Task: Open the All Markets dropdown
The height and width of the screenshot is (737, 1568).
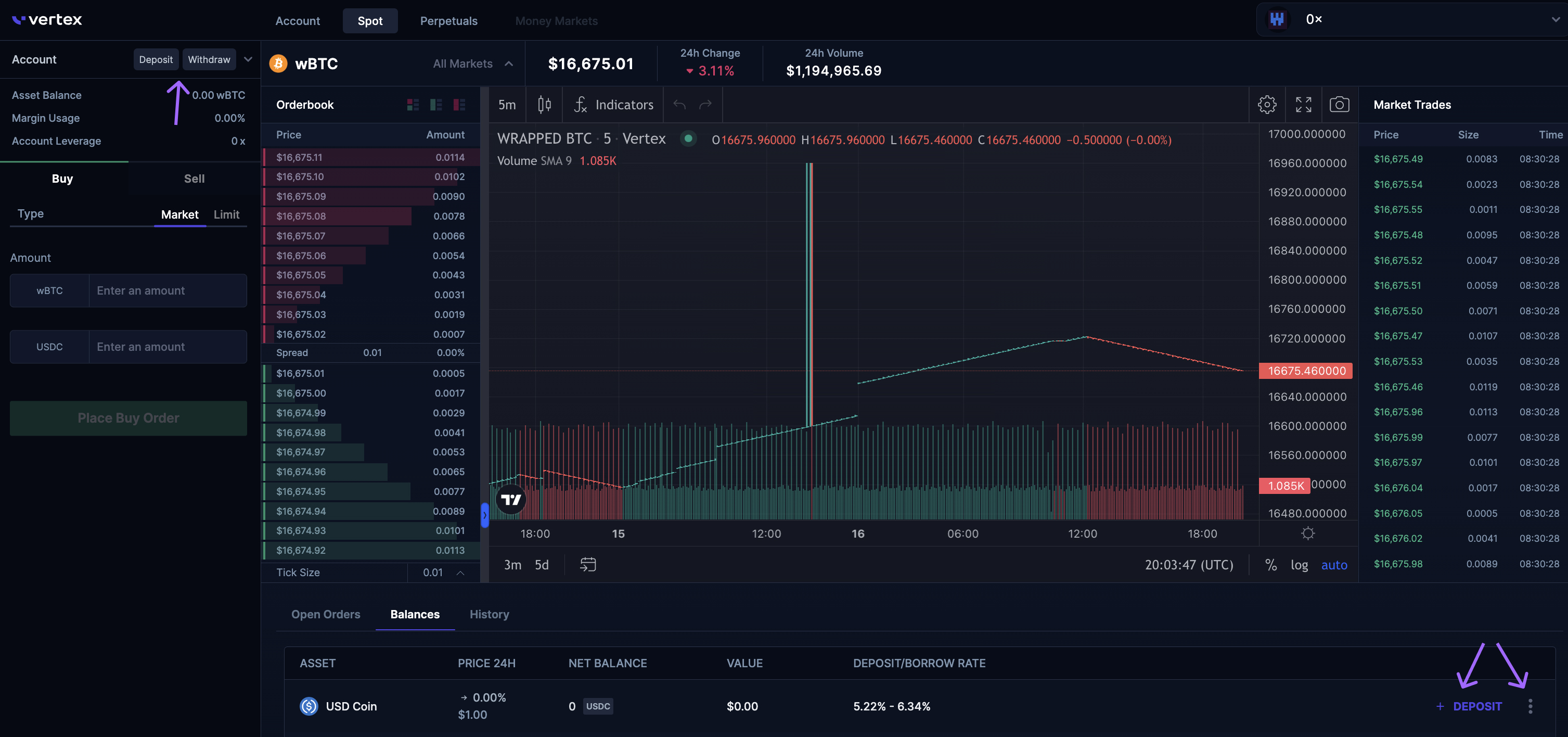Action: coord(473,63)
